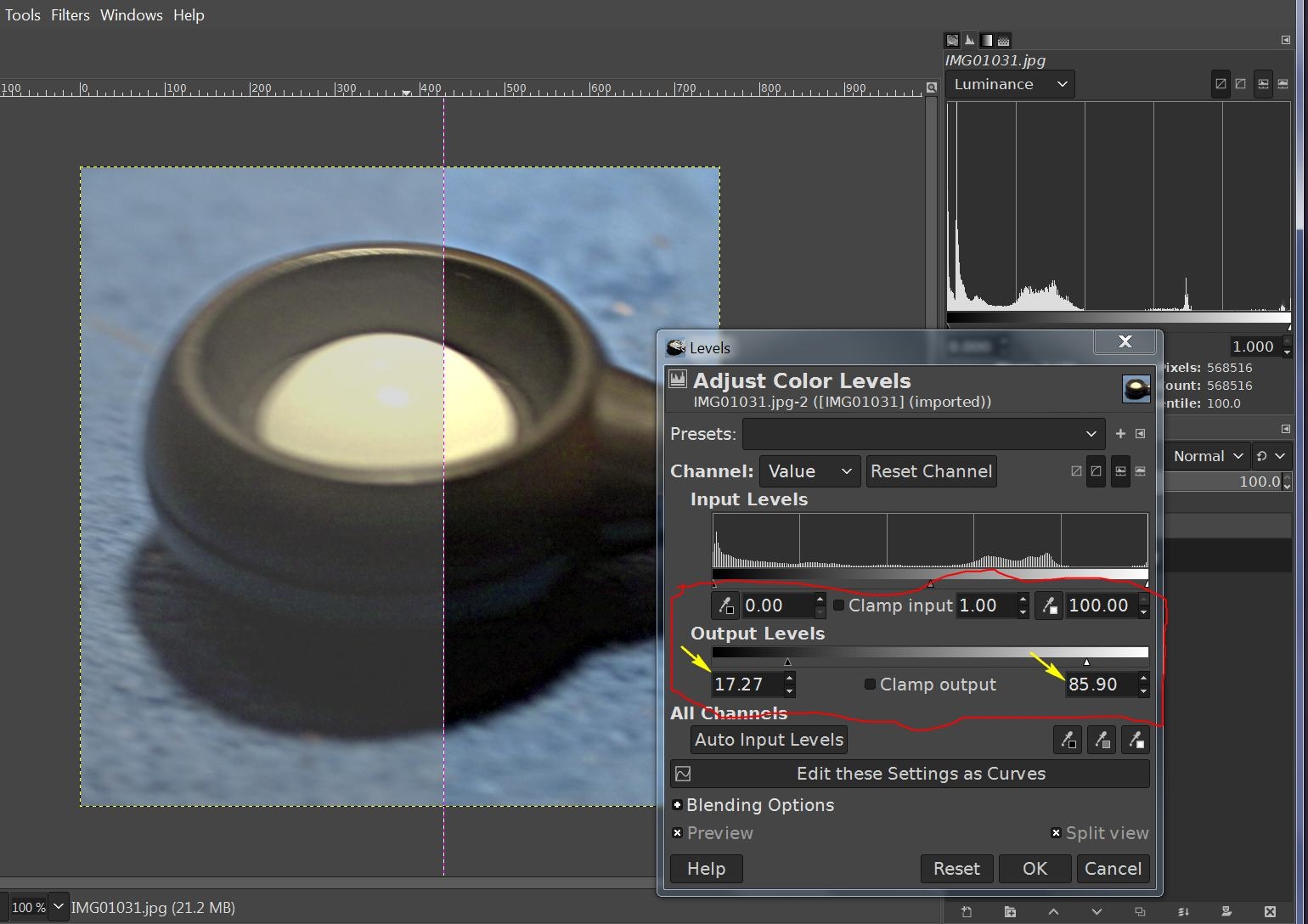Enable the Clamp output checkbox
The image size is (1308, 924).
[870, 685]
